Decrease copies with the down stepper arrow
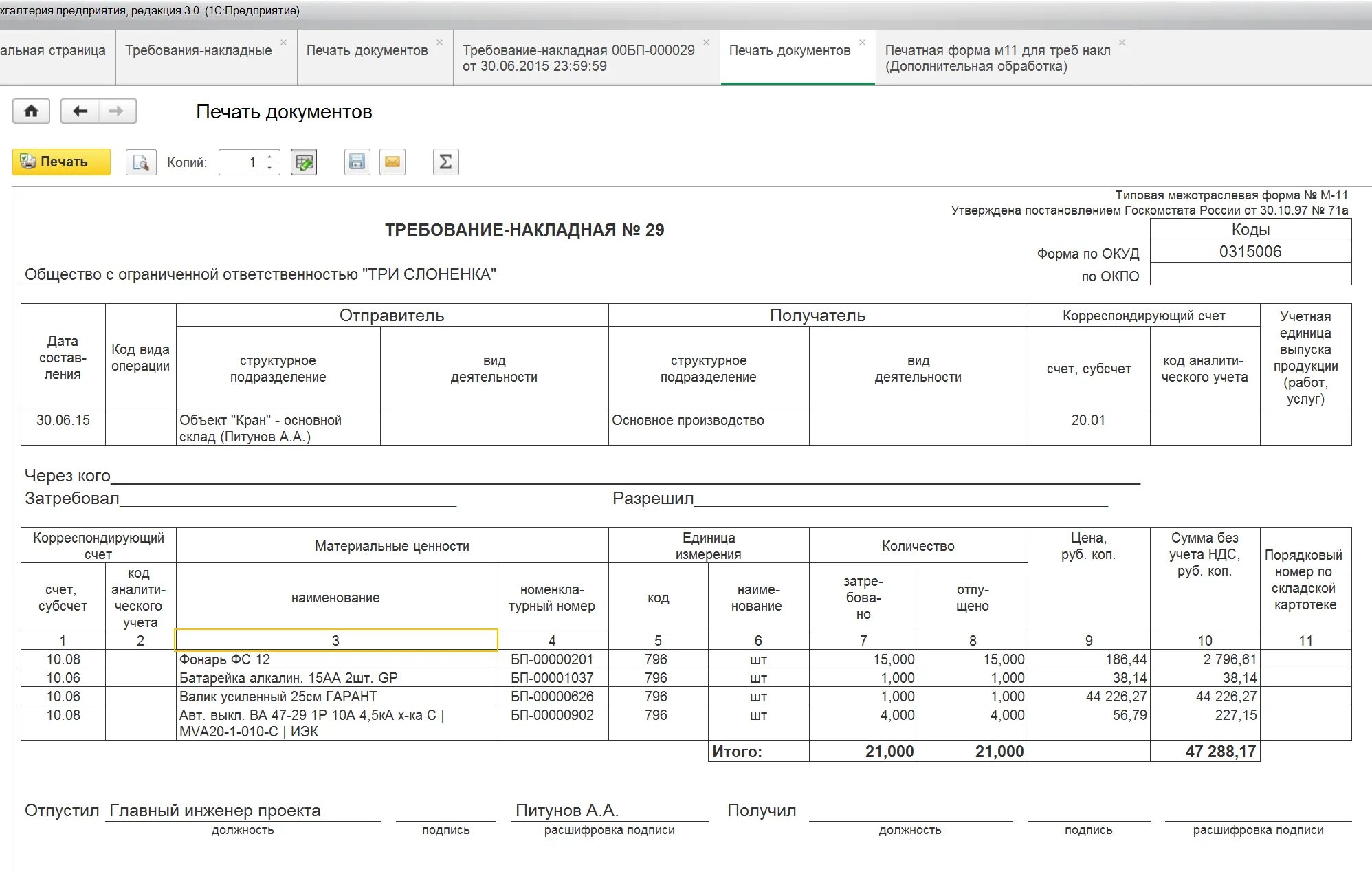1372x876 pixels. (269, 168)
